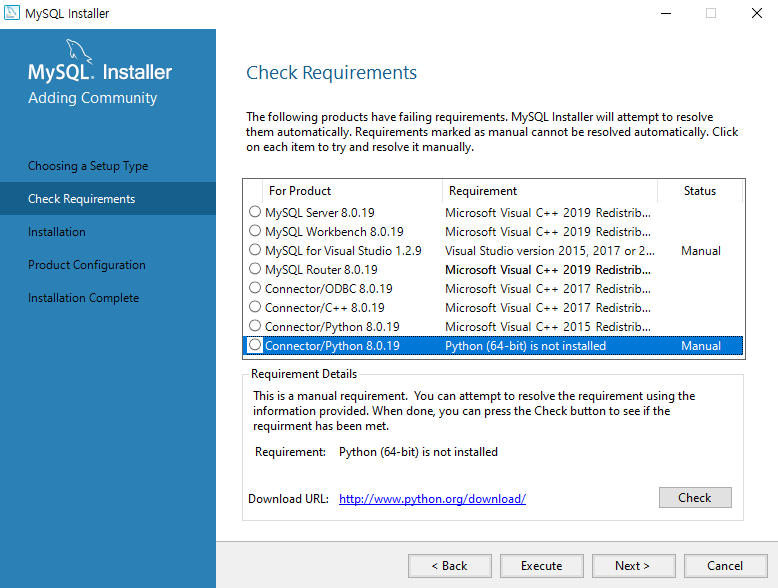The height and width of the screenshot is (588, 778).
Task: Select radio button for Connector/ODBC 8.0.19
Action: tap(255, 288)
